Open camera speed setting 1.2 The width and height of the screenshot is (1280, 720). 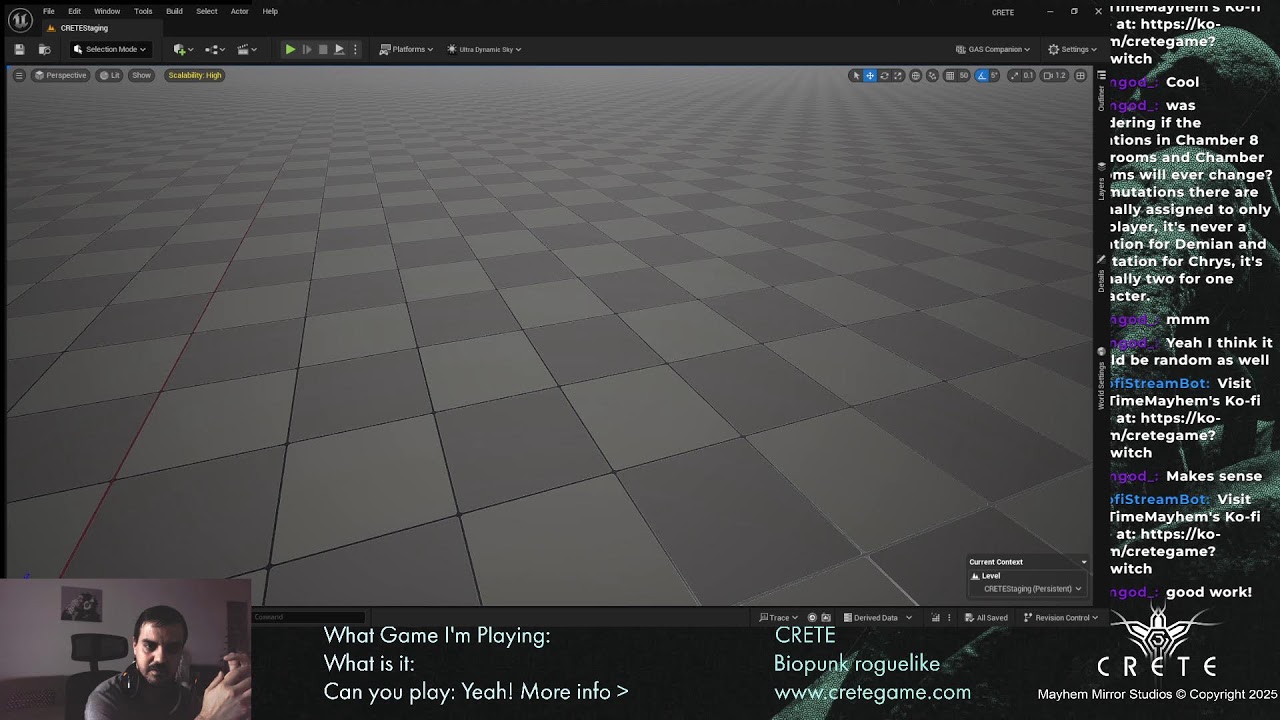tap(1056, 75)
